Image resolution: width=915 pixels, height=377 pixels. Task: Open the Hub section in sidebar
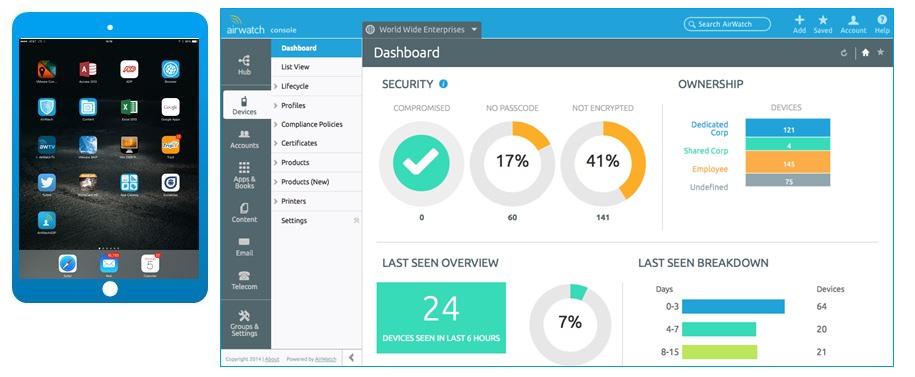(245, 65)
